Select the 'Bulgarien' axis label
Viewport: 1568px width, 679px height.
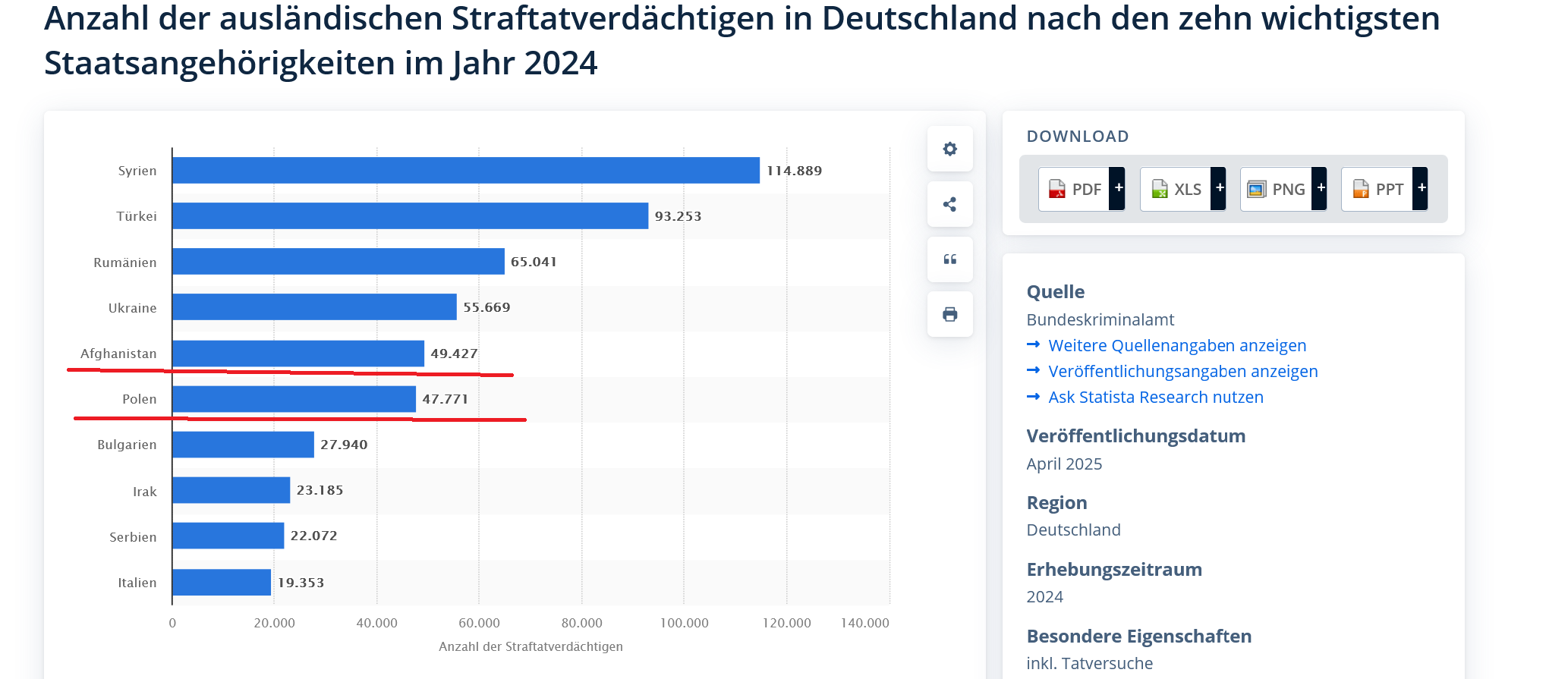pos(127,445)
